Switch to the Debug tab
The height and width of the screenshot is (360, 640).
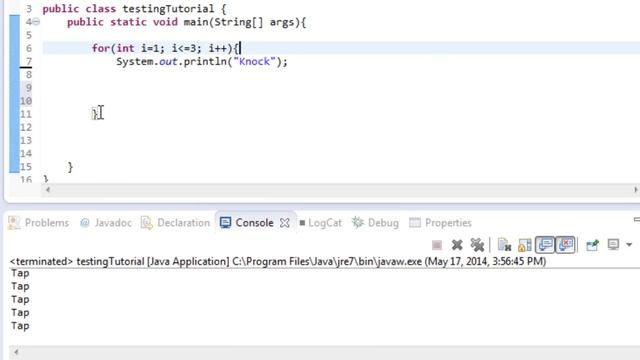coord(376,223)
